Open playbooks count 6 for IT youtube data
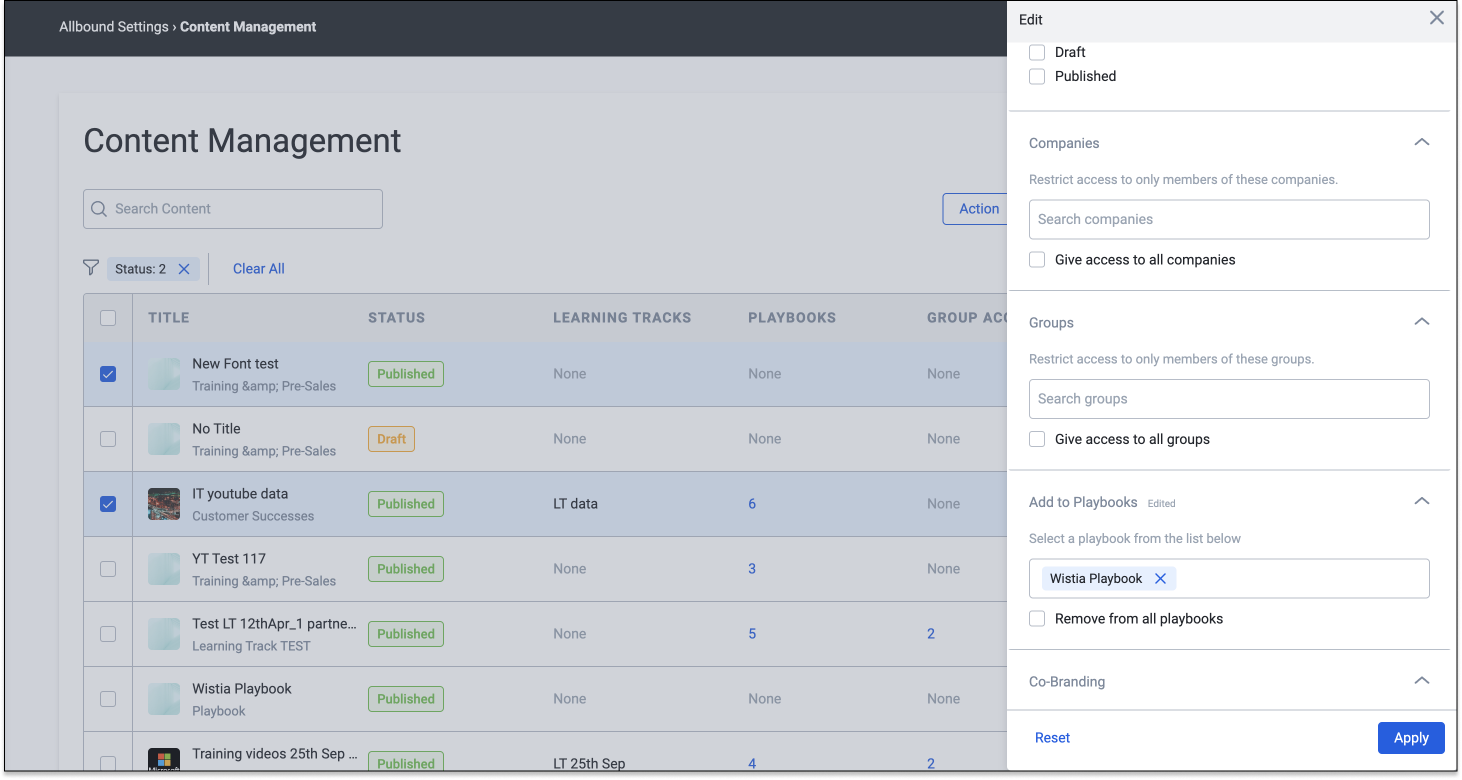 [752, 504]
